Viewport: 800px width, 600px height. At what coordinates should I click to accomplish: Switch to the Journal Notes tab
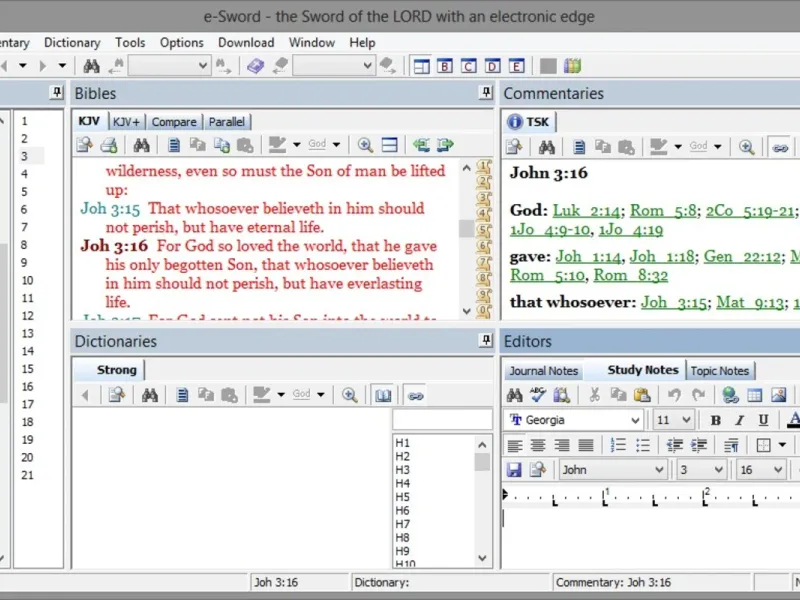point(543,371)
